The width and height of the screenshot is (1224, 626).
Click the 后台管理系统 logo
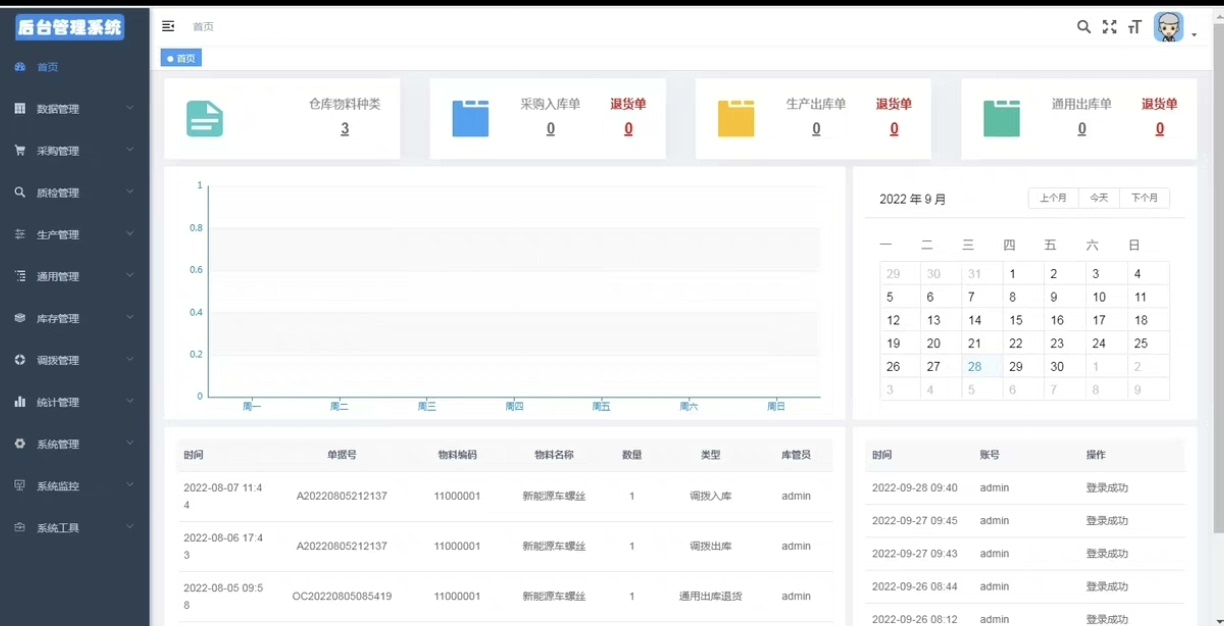(x=70, y=27)
